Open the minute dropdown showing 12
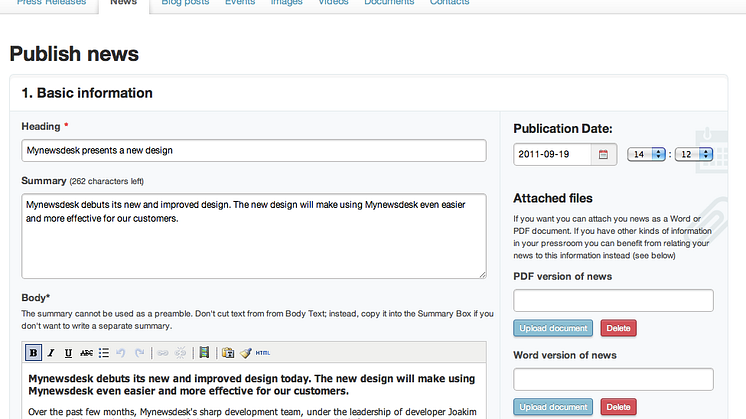The height and width of the screenshot is (419, 746). coord(694,154)
